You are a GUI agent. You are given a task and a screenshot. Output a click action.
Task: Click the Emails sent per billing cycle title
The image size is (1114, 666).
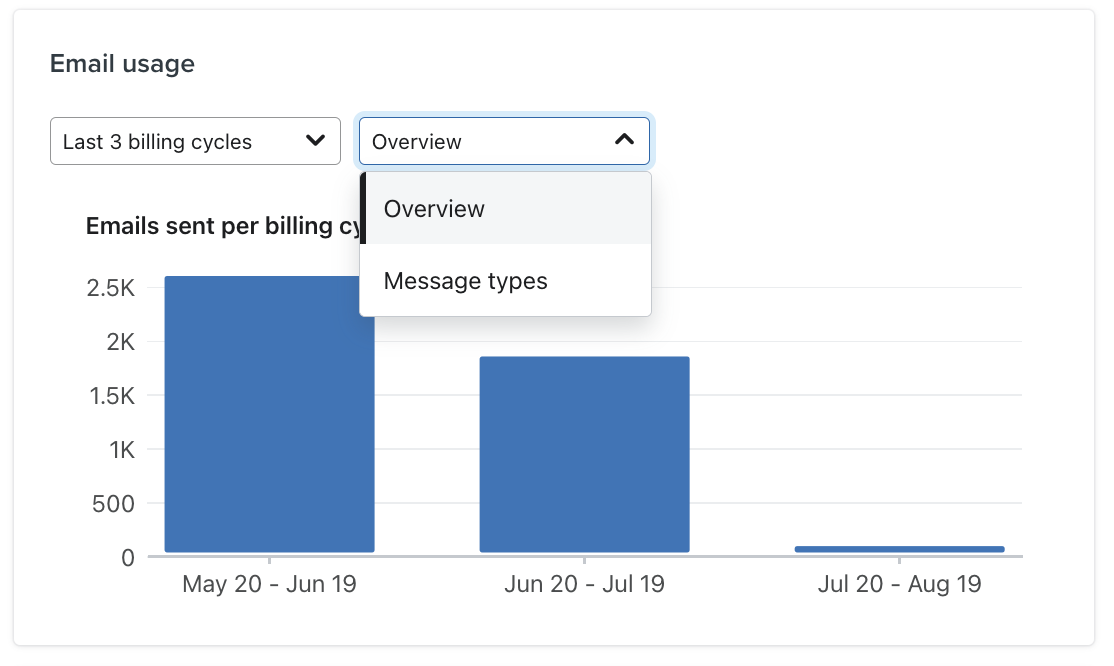pos(220,226)
